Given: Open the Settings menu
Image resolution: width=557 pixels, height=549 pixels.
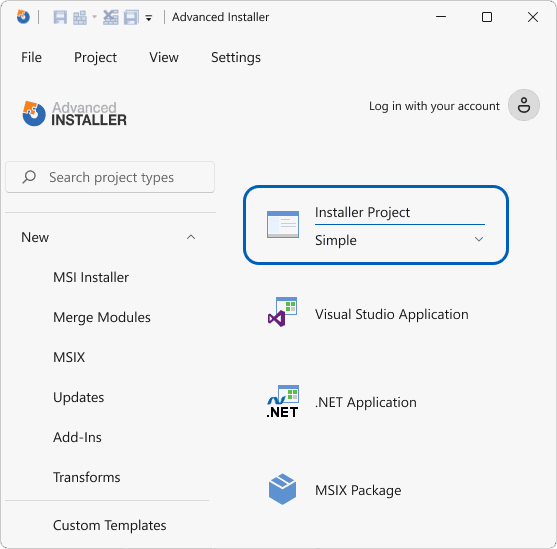Looking at the screenshot, I should tap(236, 57).
